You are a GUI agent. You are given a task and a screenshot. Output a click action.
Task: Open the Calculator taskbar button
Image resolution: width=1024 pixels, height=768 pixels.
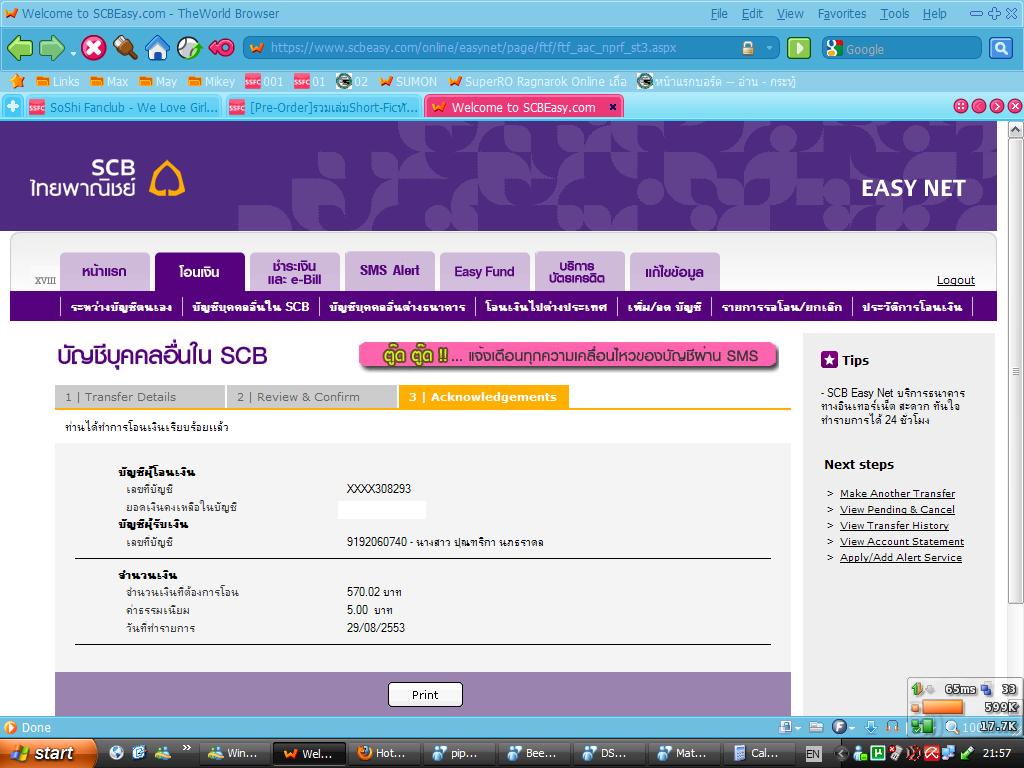[x=758, y=754]
